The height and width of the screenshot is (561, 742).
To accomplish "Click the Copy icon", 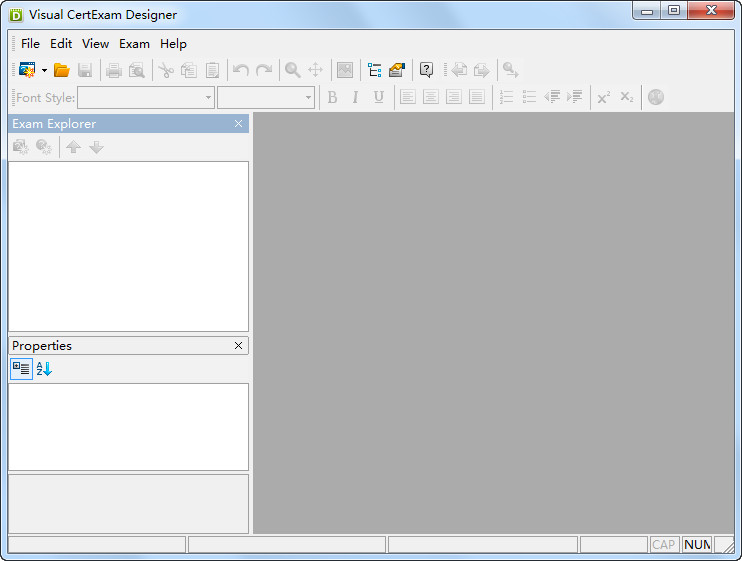I will [189, 70].
